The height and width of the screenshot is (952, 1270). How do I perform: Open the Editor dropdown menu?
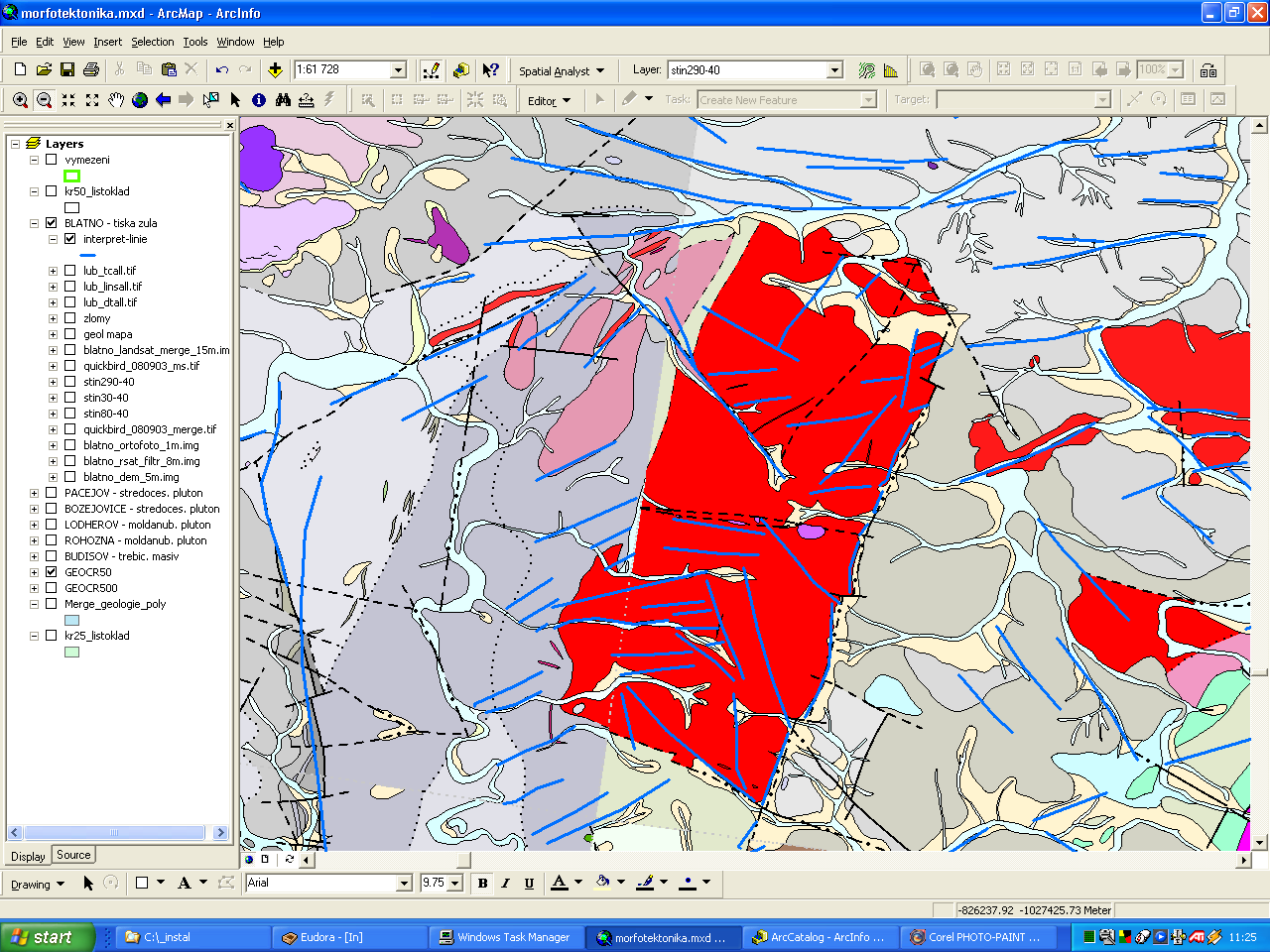(x=550, y=100)
